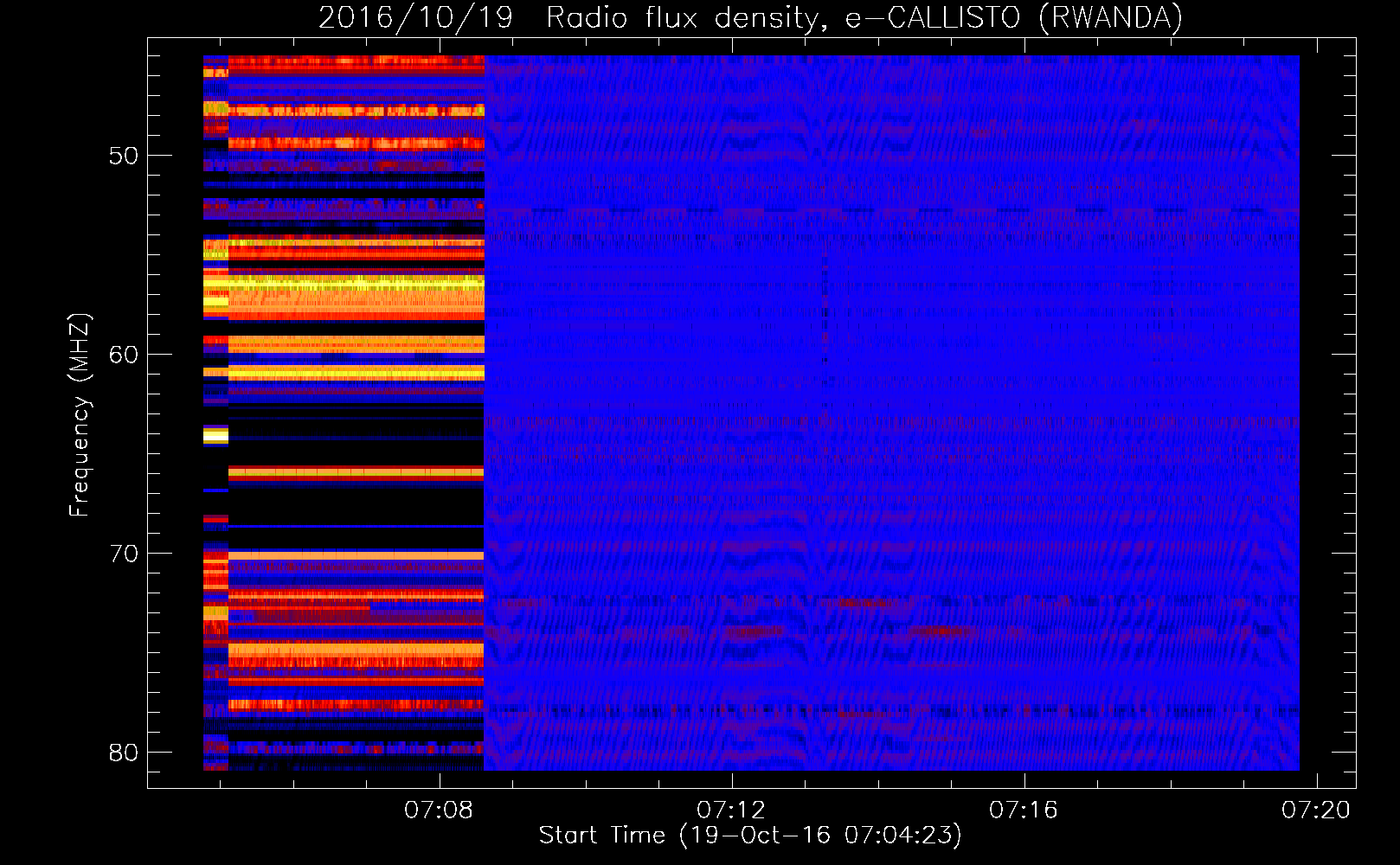Click the '07:08' time tick label
1400x865 pixels.
pyautogui.click(x=439, y=810)
